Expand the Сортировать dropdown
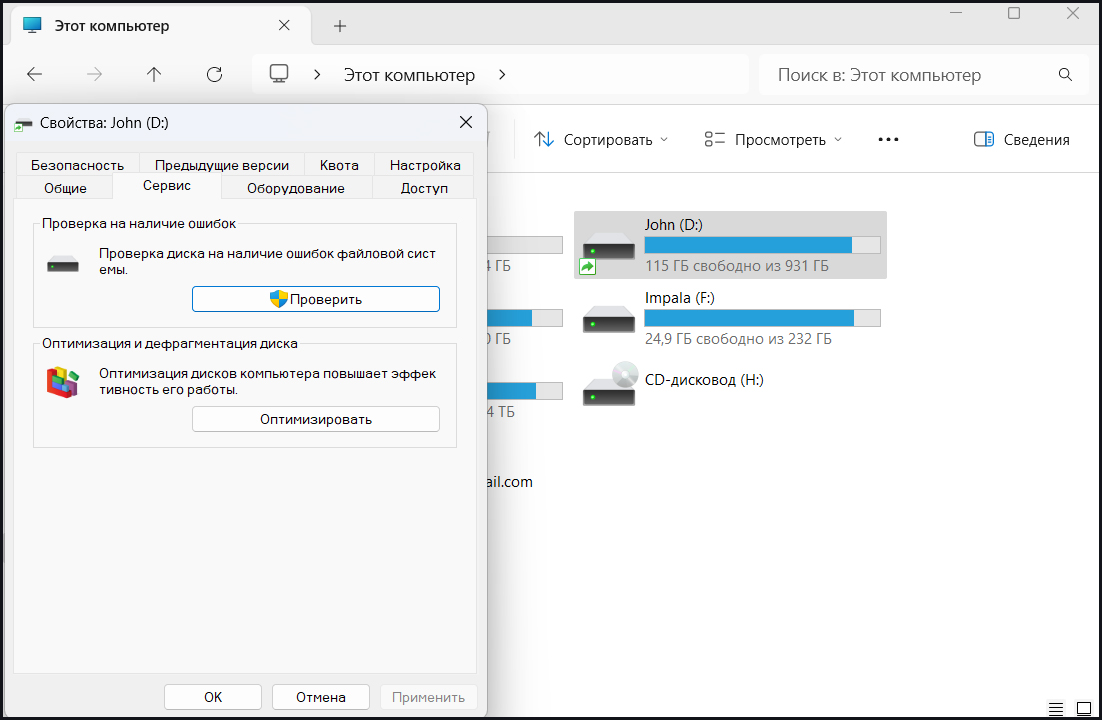The width and height of the screenshot is (1102, 720). (x=600, y=140)
